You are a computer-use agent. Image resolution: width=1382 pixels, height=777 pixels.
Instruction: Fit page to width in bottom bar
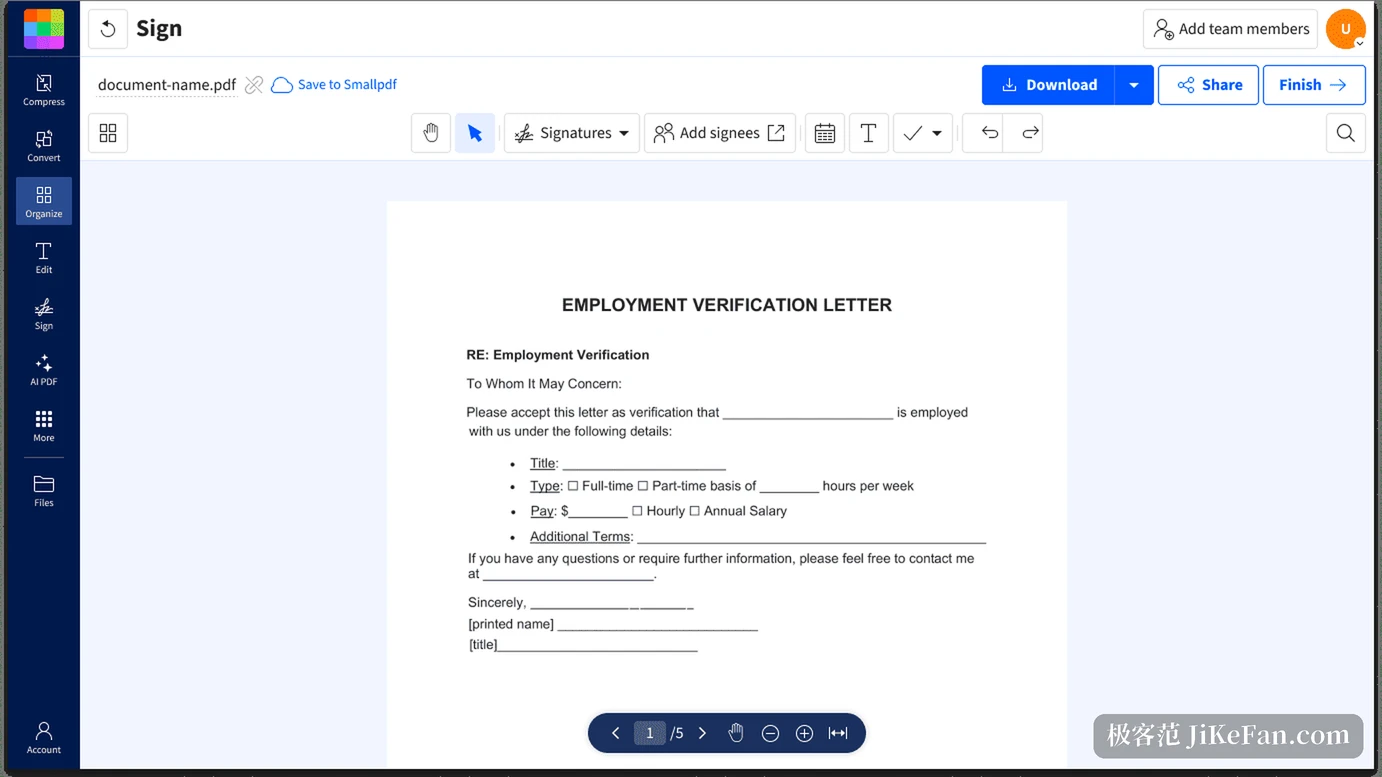click(838, 733)
